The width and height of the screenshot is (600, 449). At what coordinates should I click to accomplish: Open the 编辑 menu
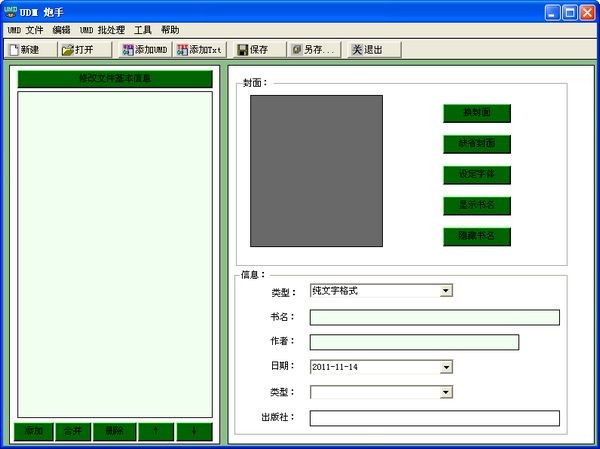click(61, 30)
